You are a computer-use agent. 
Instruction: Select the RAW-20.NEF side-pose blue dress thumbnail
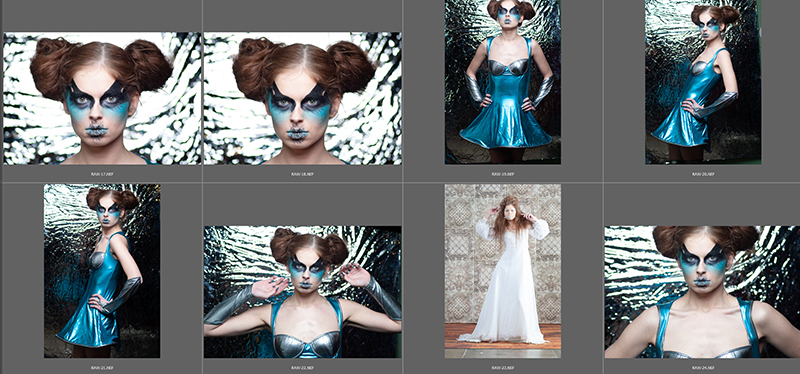703,82
